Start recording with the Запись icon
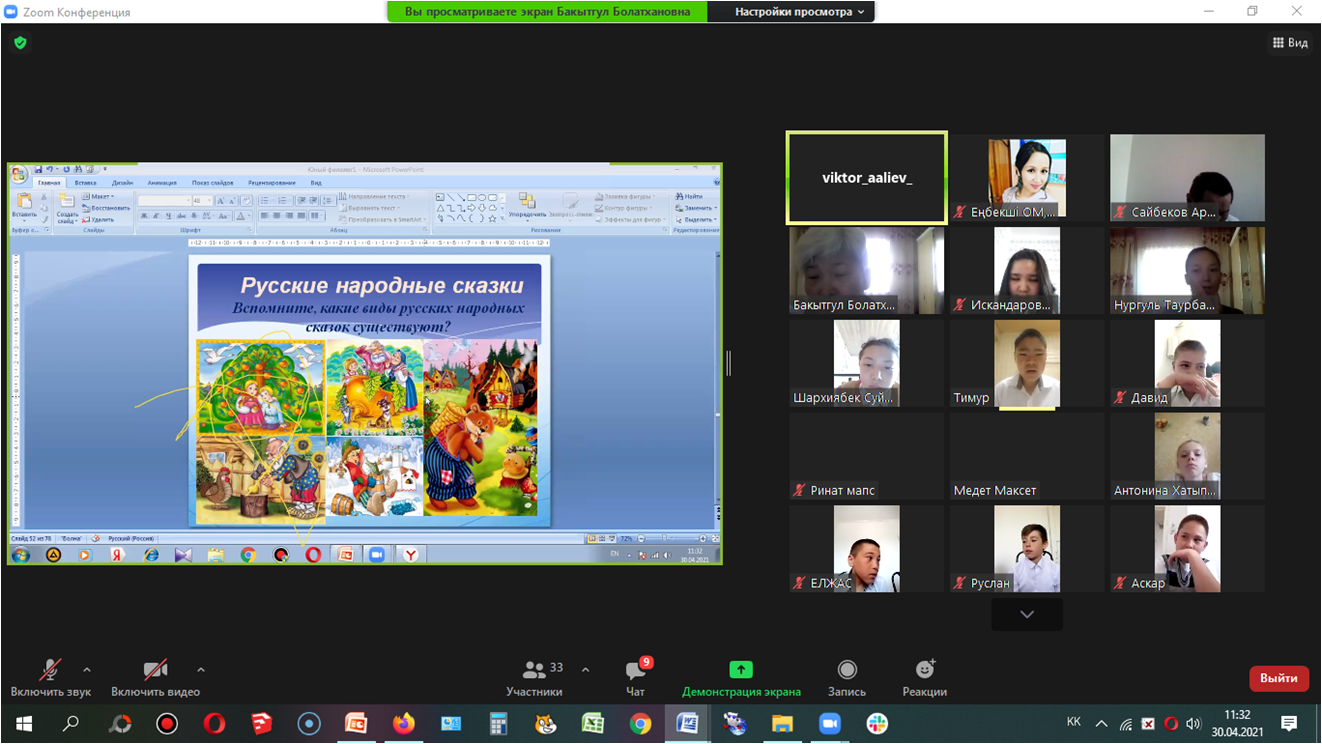The image size is (1322, 744). pyautogui.click(x=847, y=670)
